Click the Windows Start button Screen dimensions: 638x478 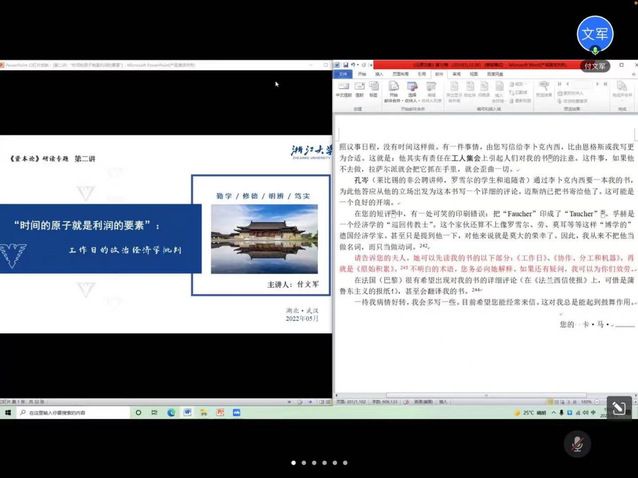8,412
